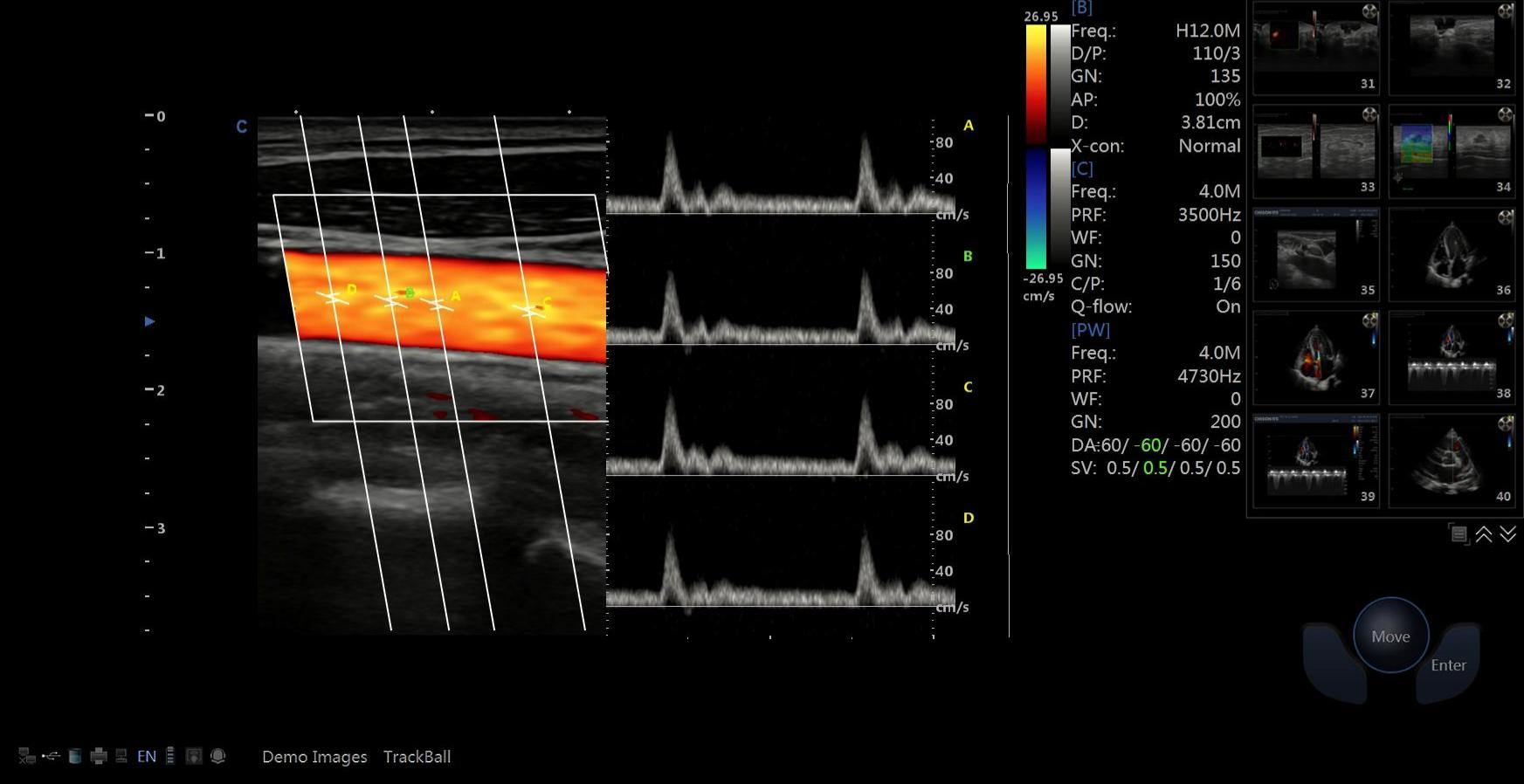
Task: Click the X-con Normal value
Action: [x=1210, y=146]
